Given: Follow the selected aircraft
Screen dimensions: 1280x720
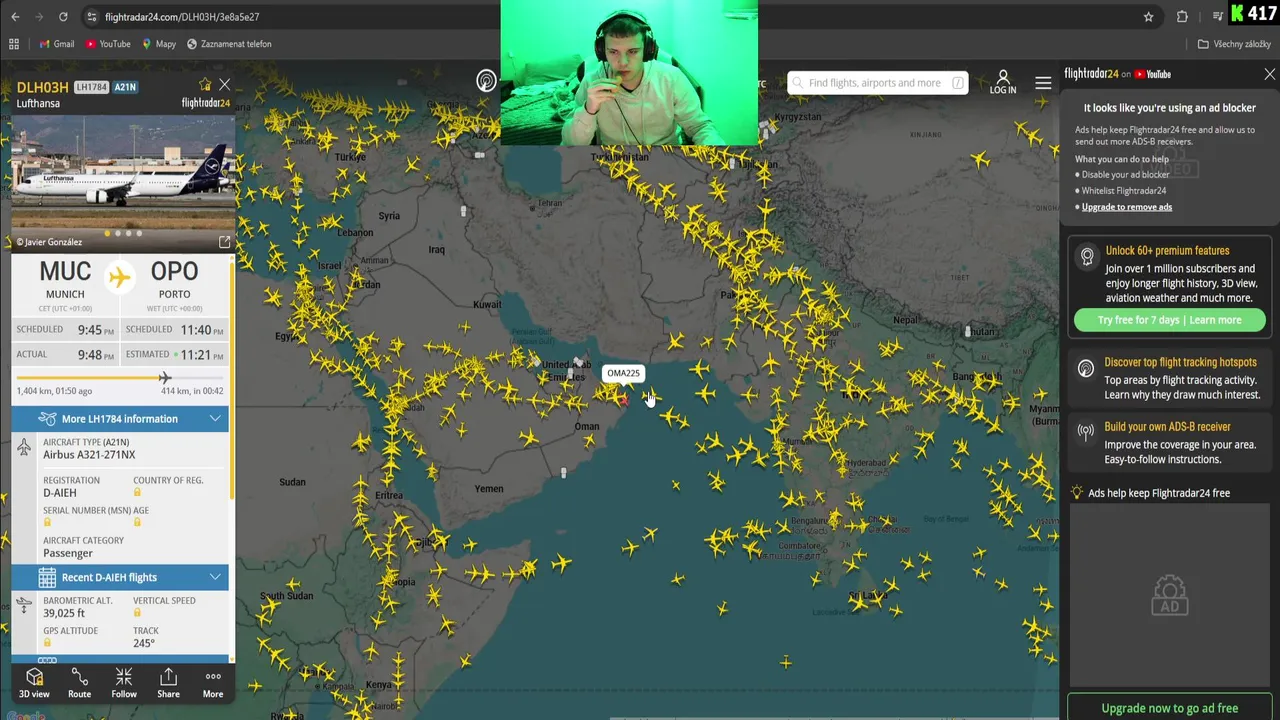Looking at the screenshot, I should coord(124,684).
